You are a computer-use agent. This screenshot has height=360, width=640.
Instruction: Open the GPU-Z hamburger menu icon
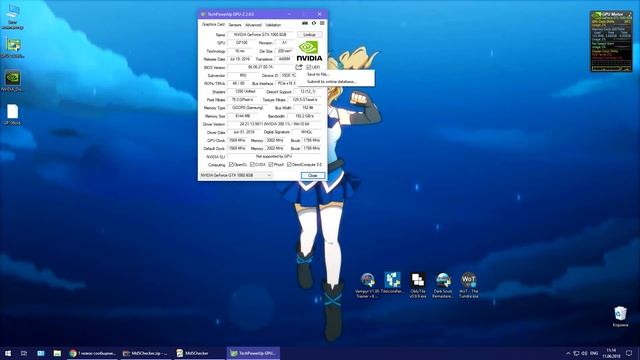[x=322, y=23]
